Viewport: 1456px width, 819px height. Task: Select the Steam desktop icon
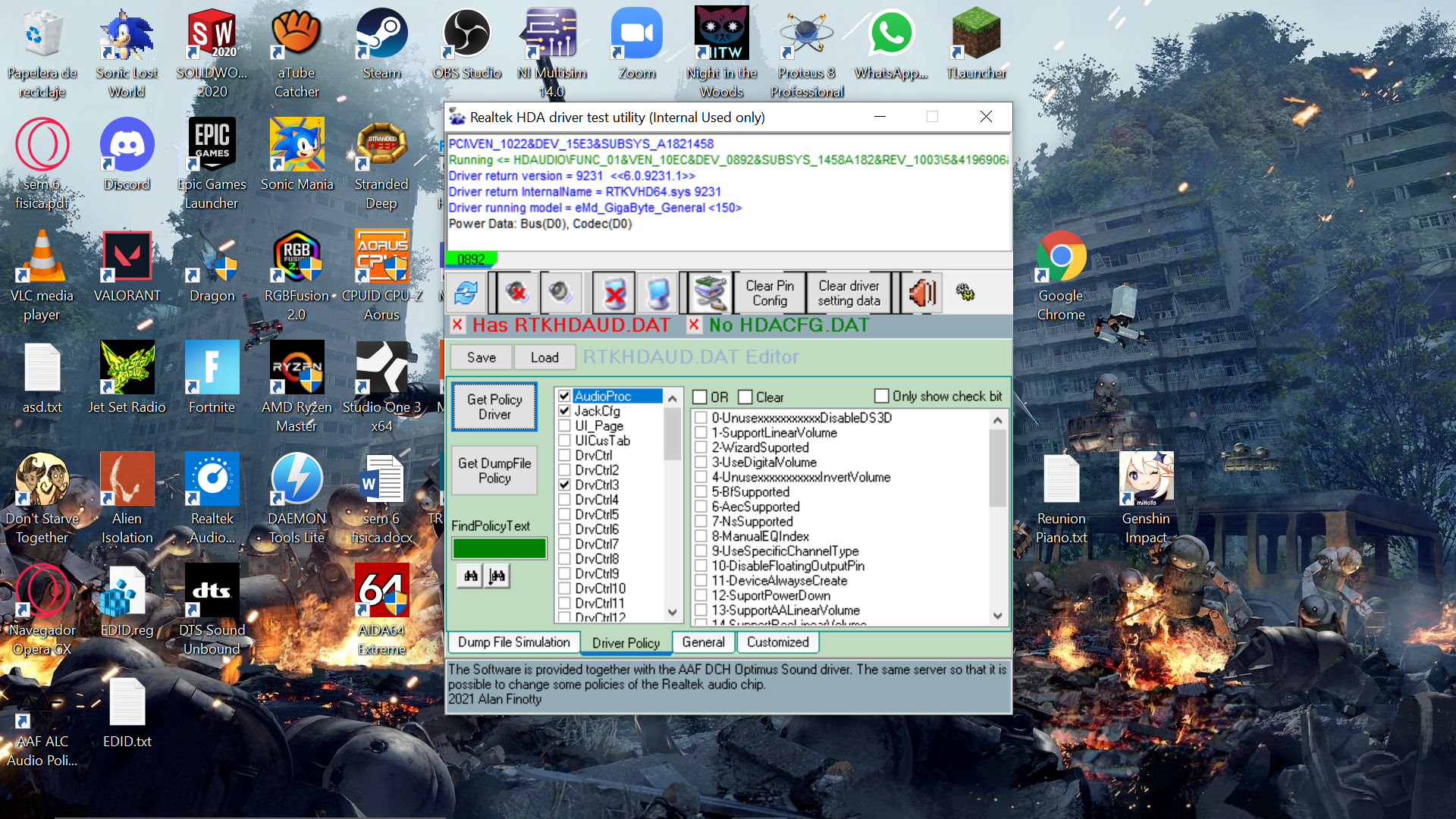(381, 44)
